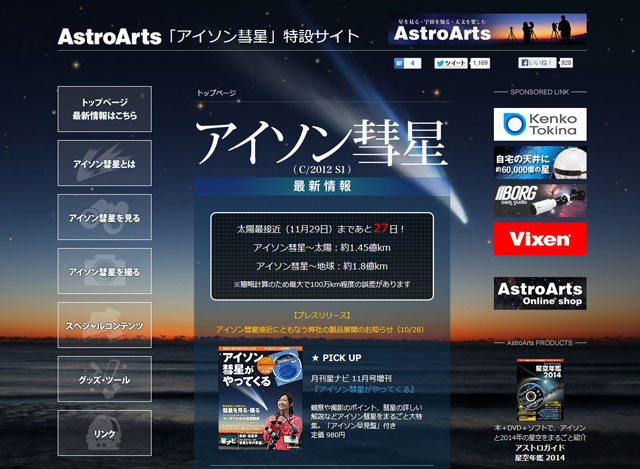The image size is (640, 469).
Task: Open the アストロガイド 星空年鑑 2014 link
Action: pos(540,453)
